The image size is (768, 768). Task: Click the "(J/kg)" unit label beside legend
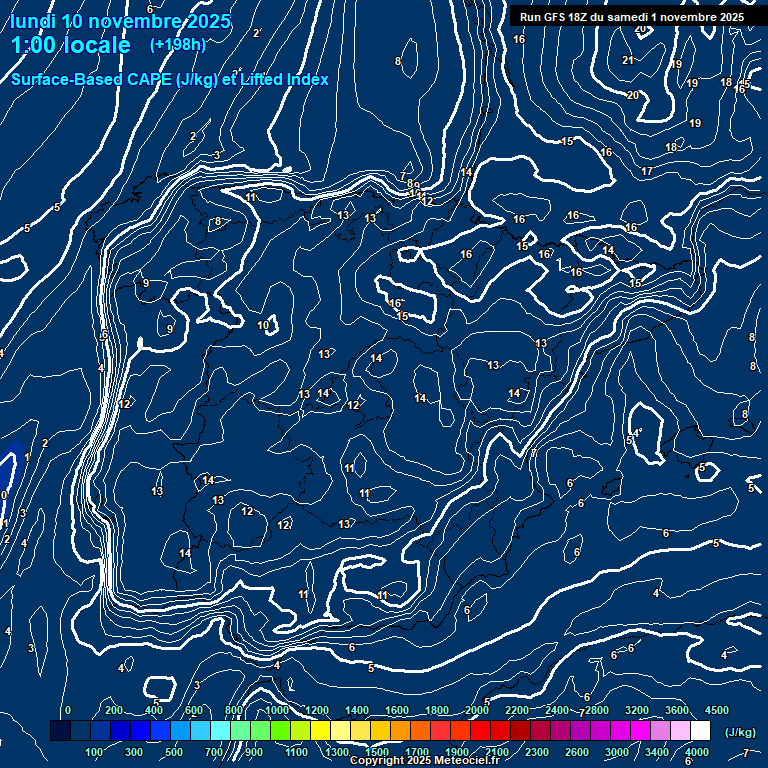click(739, 732)
